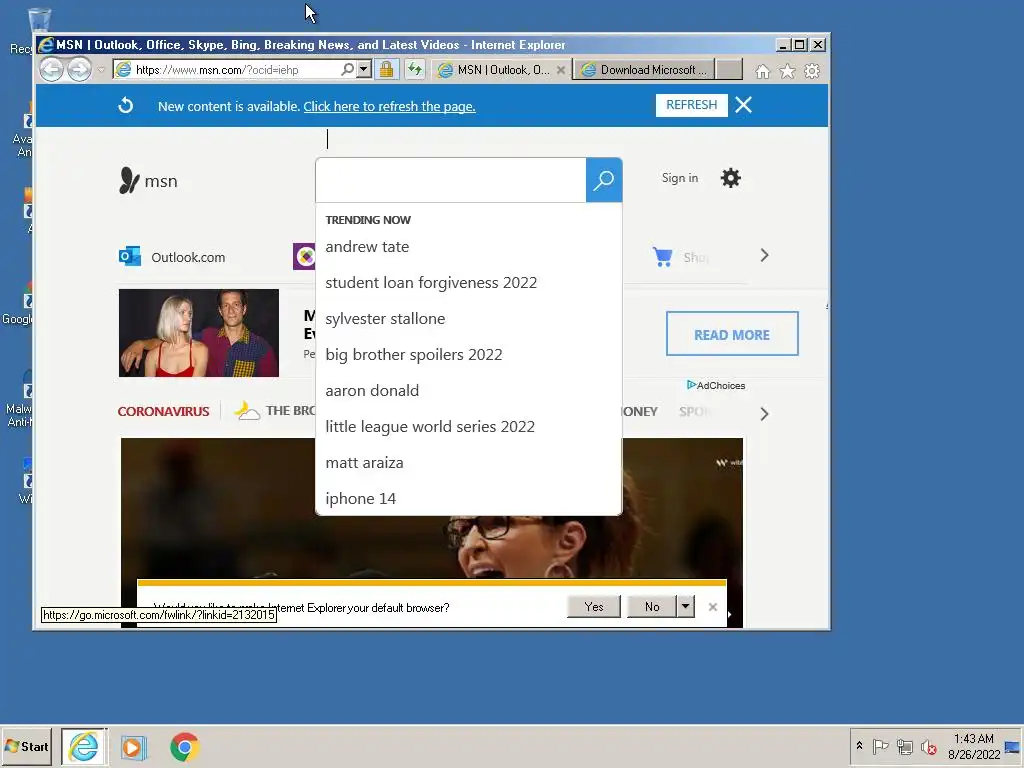This screenshot has height=768, width=1024.
Task: Click the muted volume tray icon
Action: pos(929,746)
